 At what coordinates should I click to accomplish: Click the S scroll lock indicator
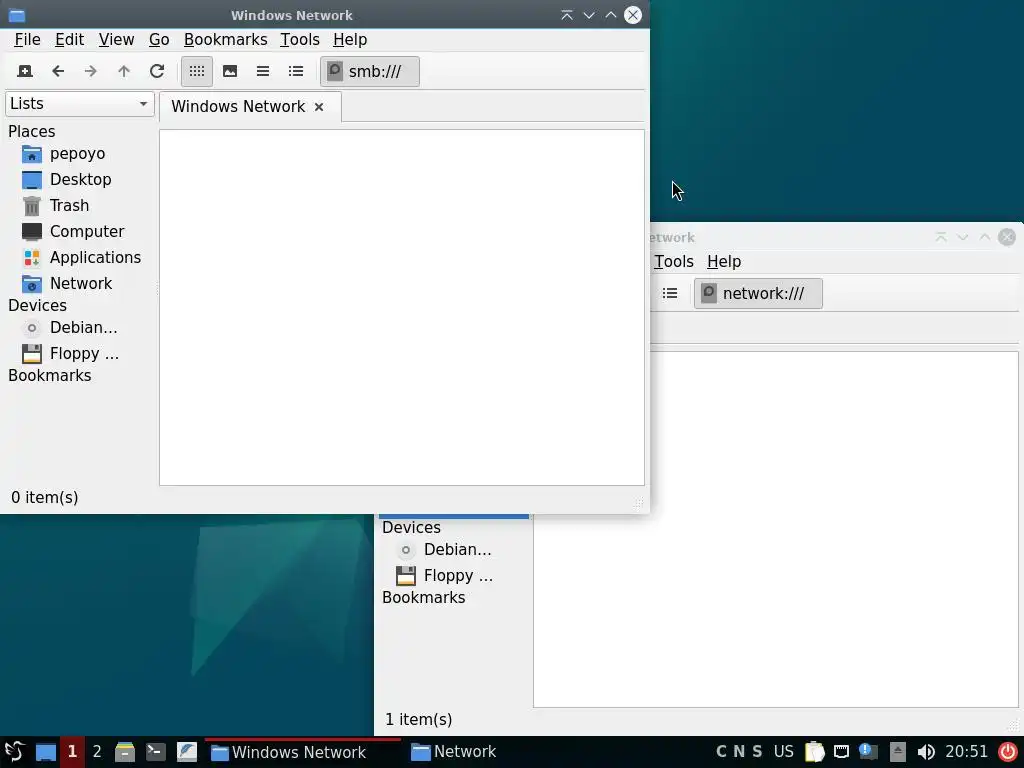(757, 752)
